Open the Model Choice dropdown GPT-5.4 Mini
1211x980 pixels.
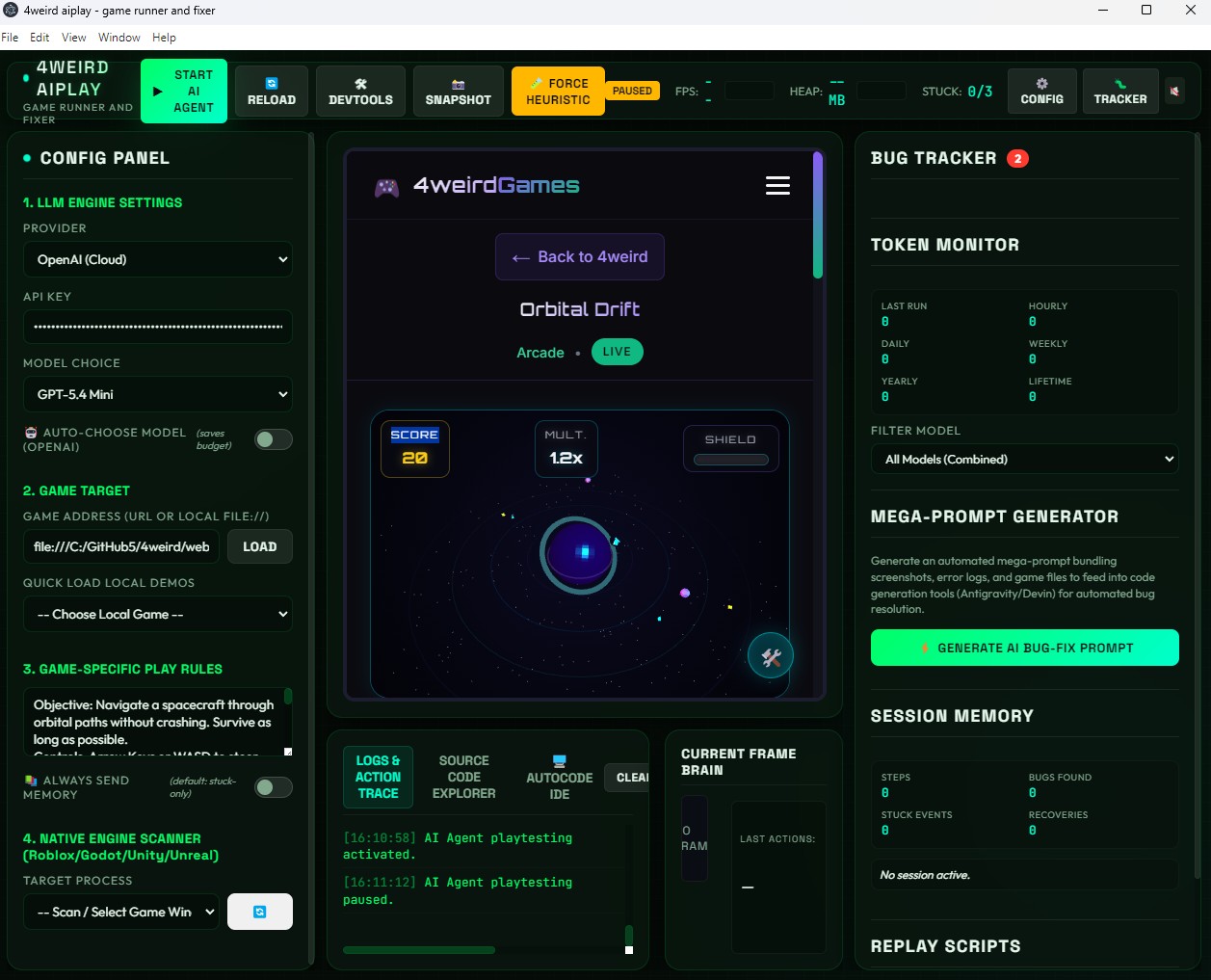point(158,394)
